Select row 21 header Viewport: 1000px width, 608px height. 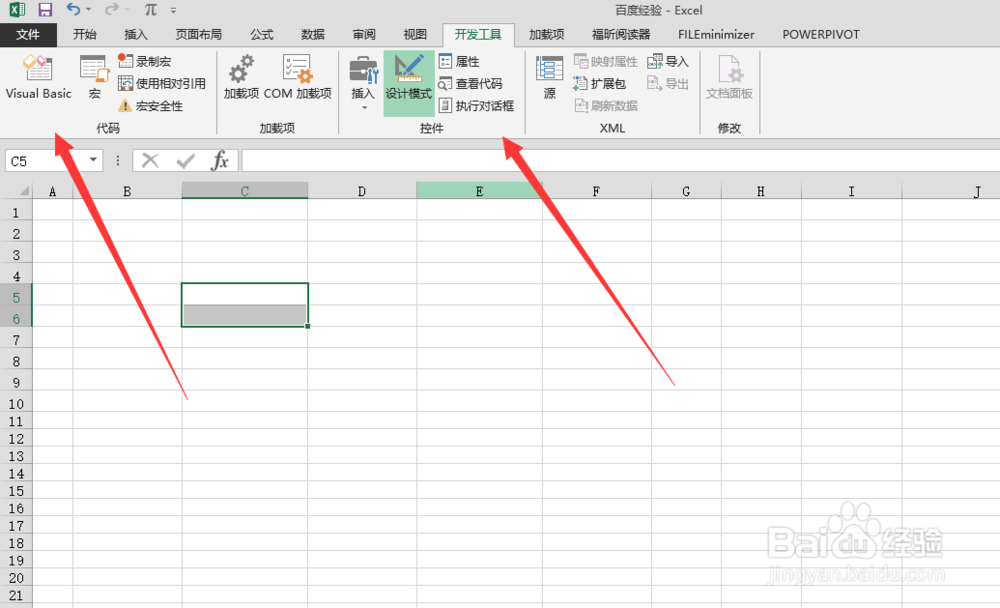pyautogui.click(x=16, y=595)
